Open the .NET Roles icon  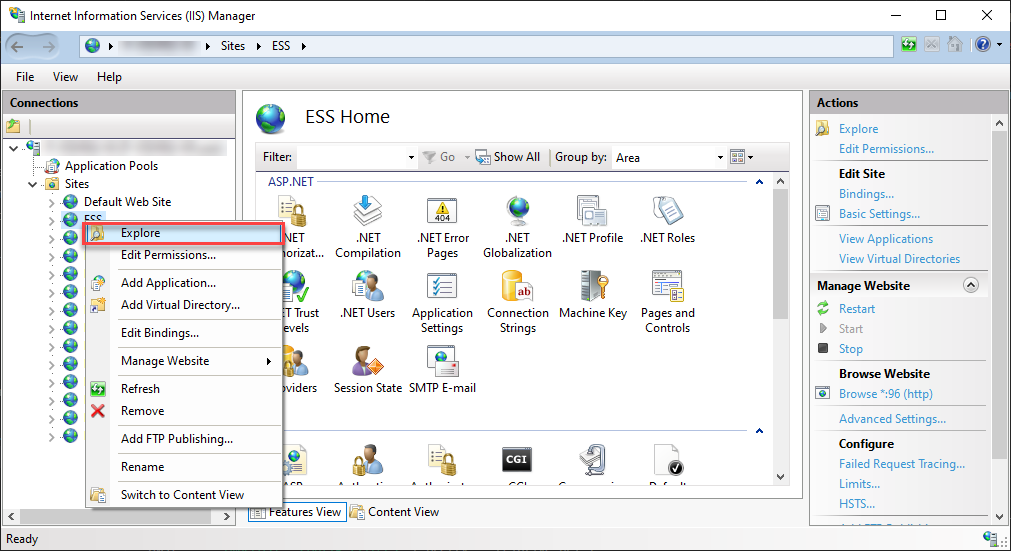(667, 211)
